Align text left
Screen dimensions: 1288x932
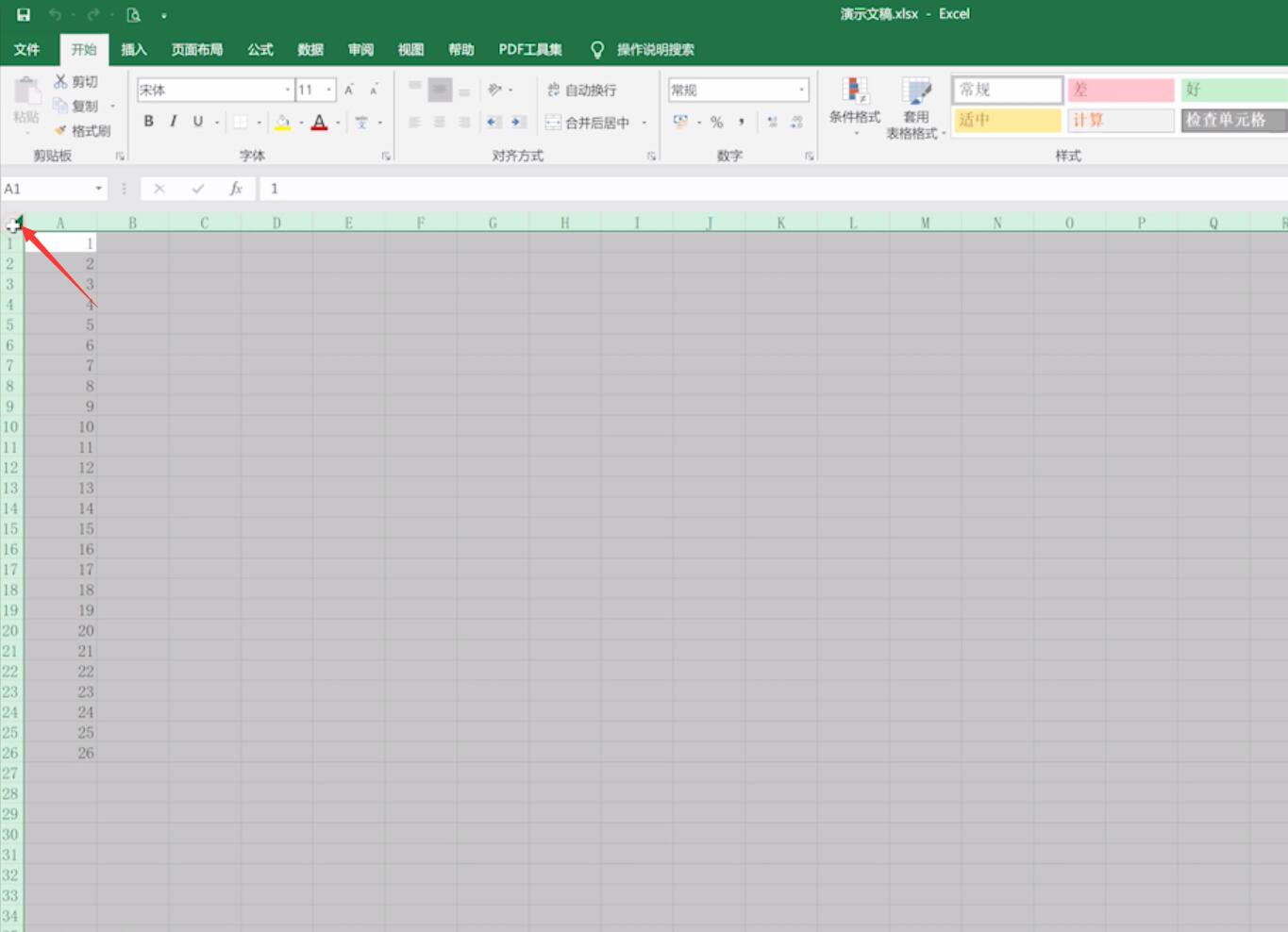click(x=414, y=122)
